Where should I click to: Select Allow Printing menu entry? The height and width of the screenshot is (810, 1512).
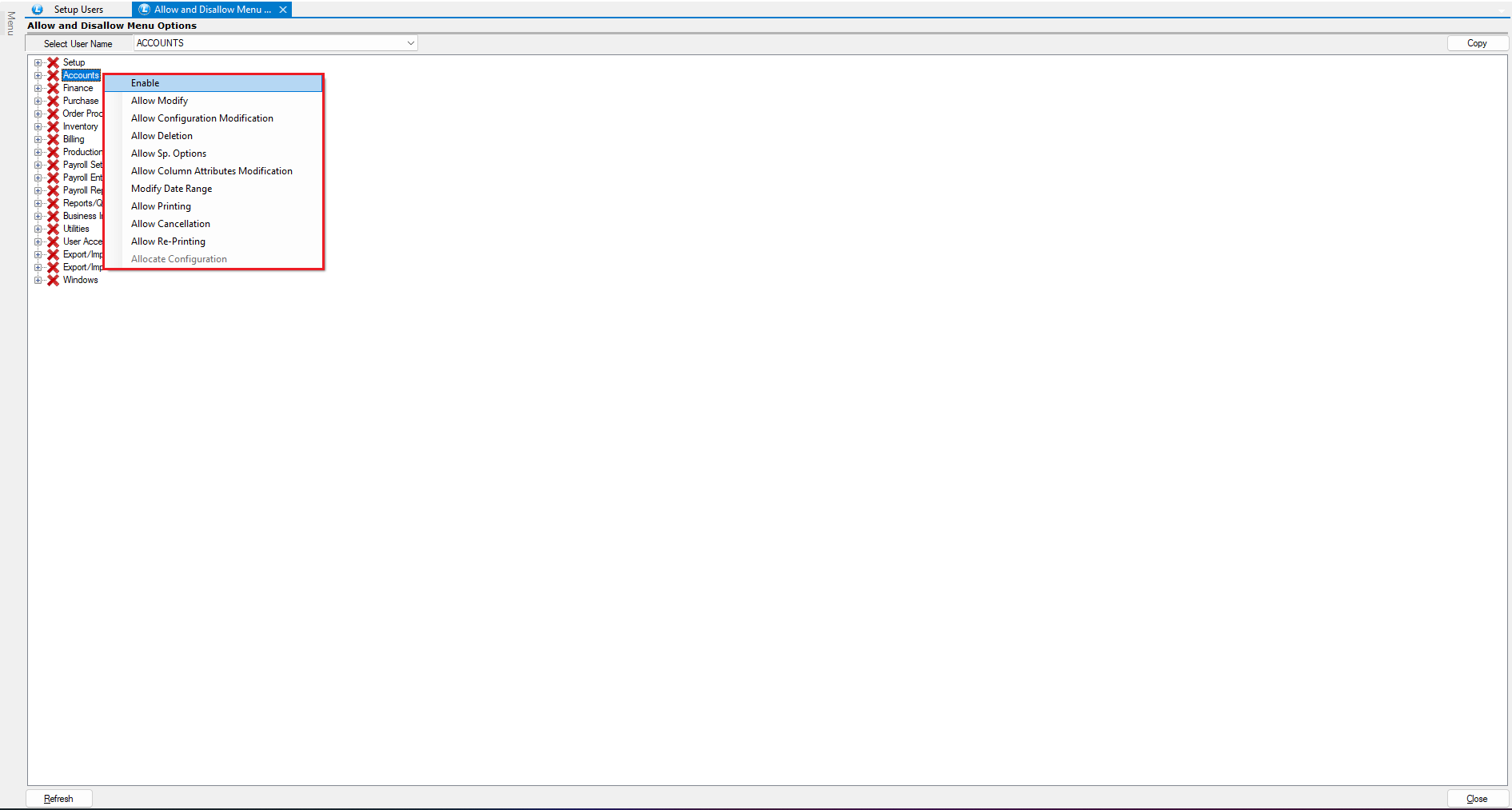pyautogui.click(x=161, y=206)
